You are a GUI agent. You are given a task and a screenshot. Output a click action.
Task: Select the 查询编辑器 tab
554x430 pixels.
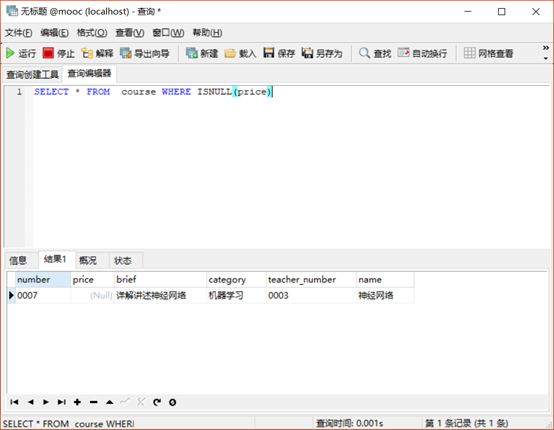point(89,73)
